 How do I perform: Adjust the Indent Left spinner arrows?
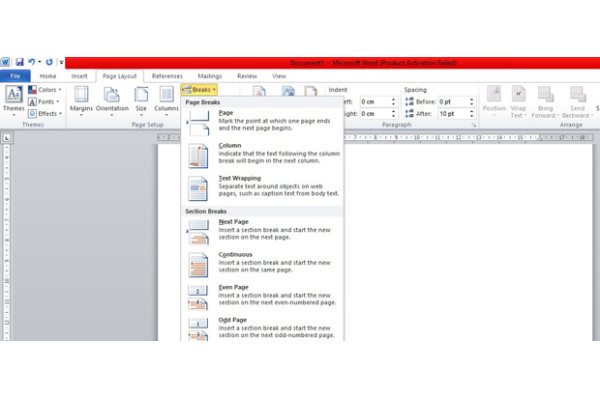tap(394, 102)
